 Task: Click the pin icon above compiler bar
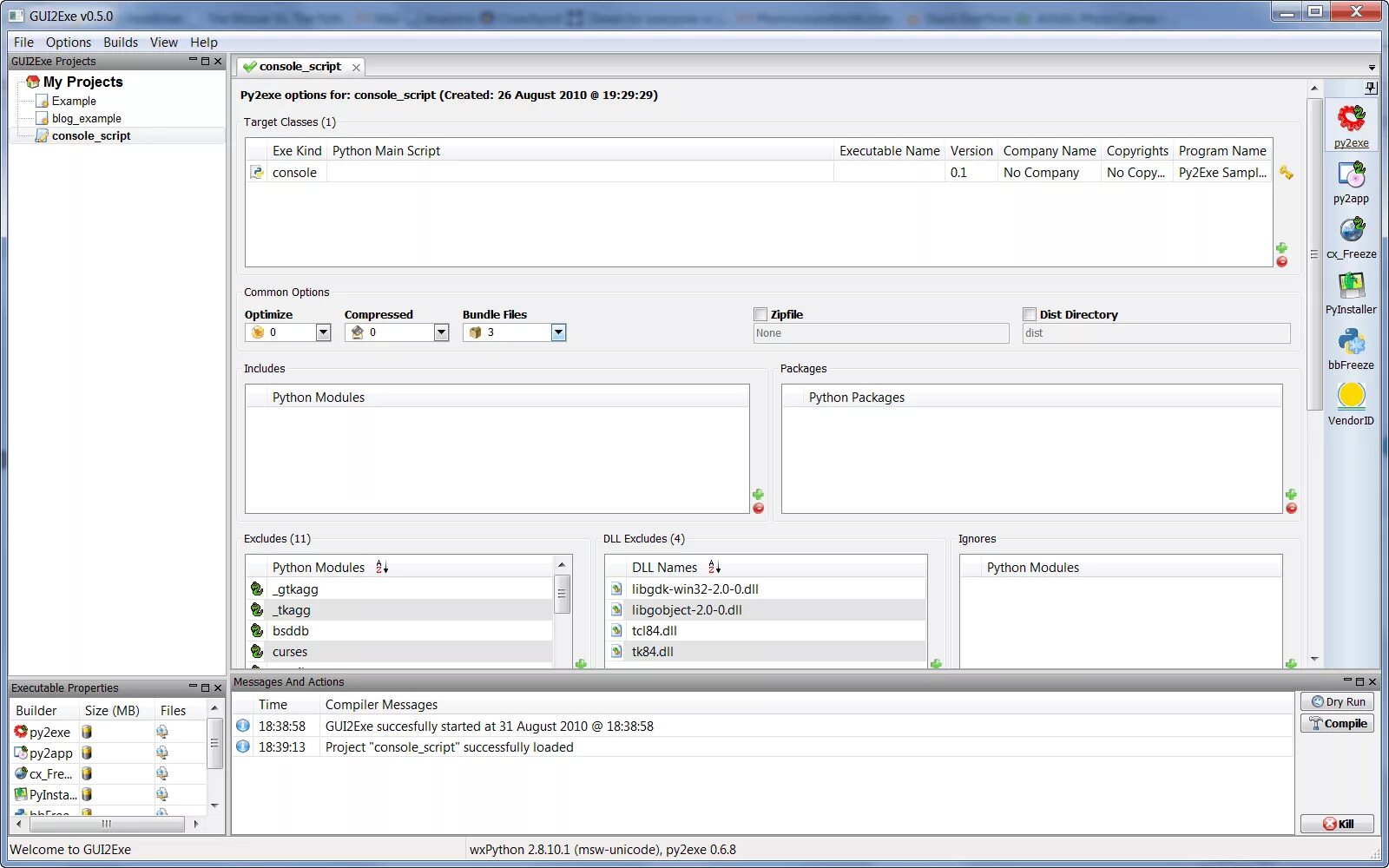[x=1371, y=88]
